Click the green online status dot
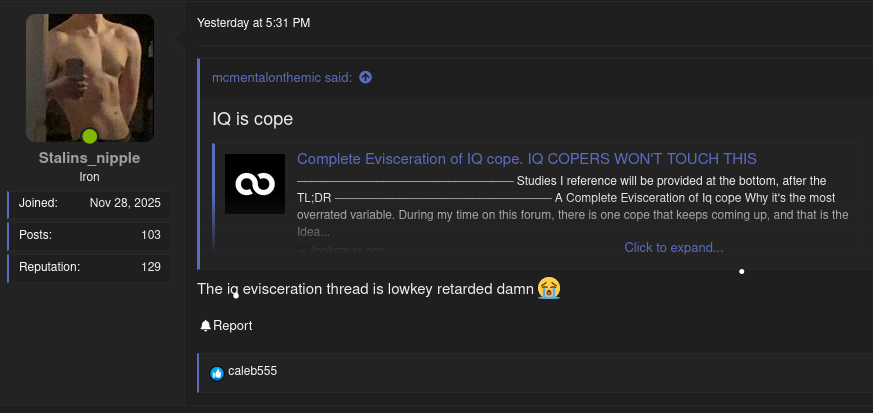 click(90, 136)
